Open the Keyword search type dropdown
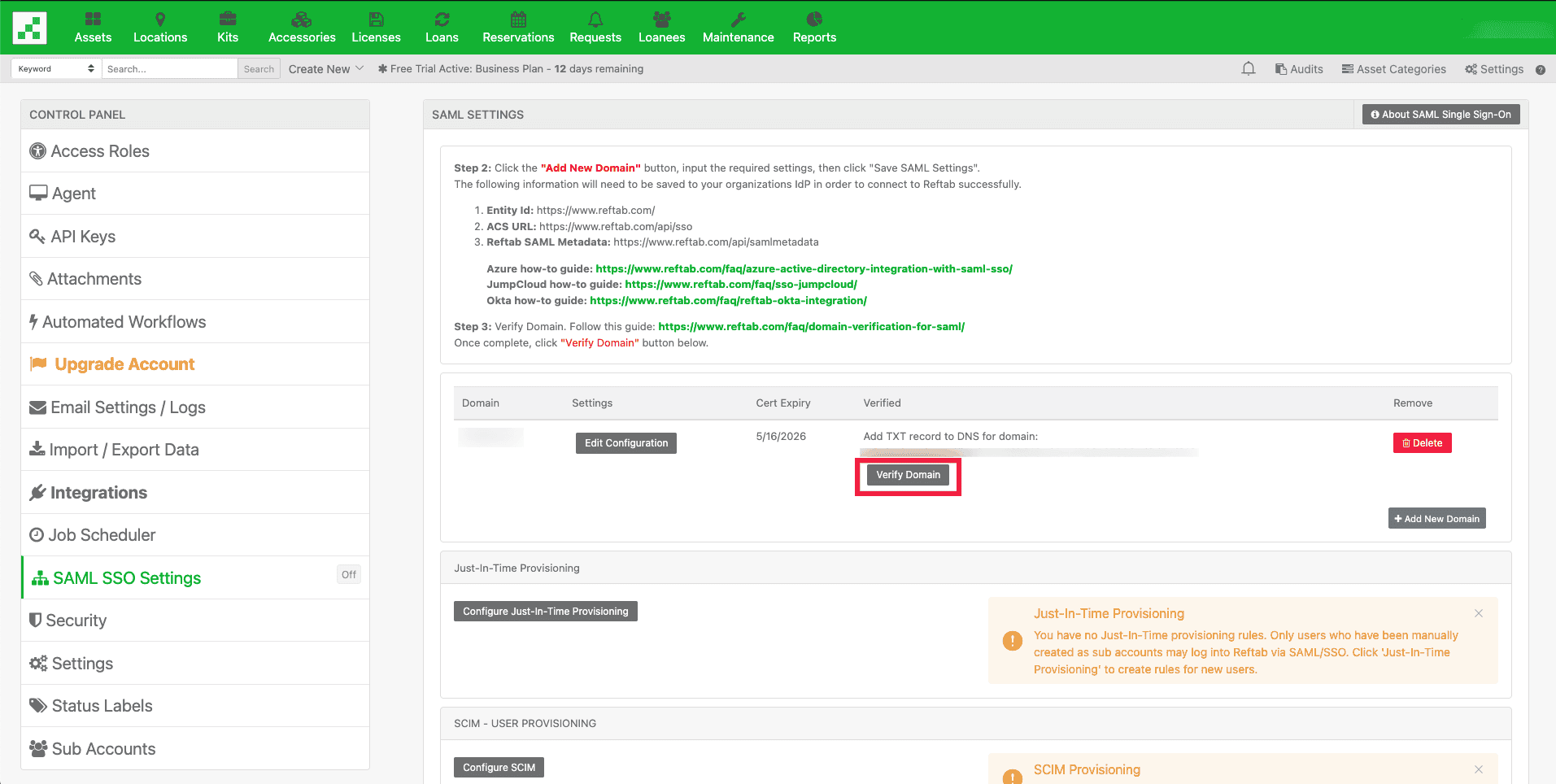The image size is (1556, 784). click(x=56, y=68)
